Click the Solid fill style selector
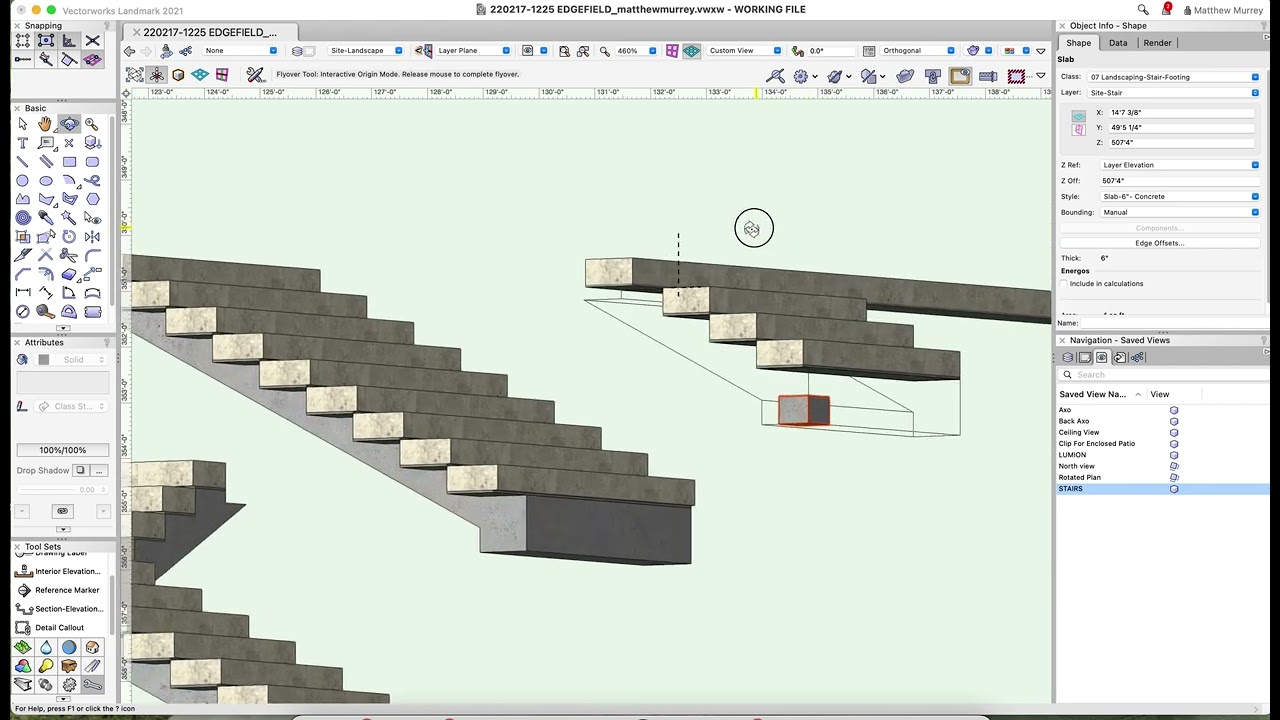Image resolution: width=1280 pixels, height=720 pixels. pos(73,360)
